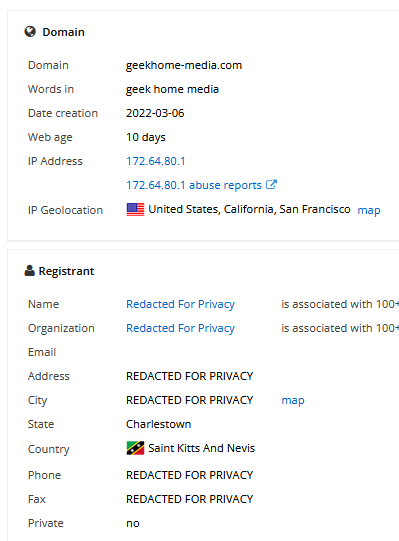Click the state value Charlestown

(x=158, y=424)
